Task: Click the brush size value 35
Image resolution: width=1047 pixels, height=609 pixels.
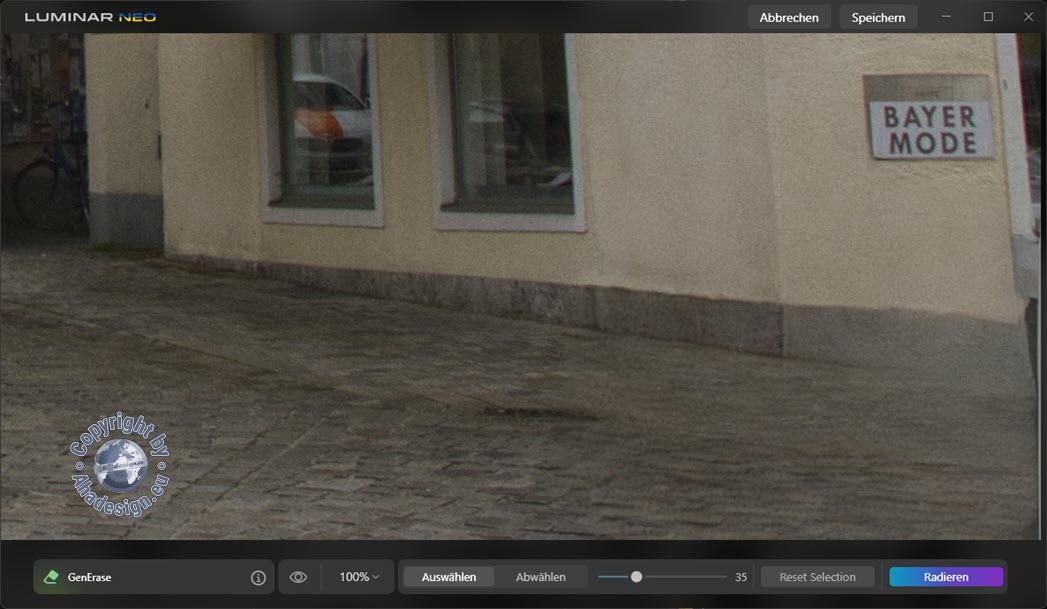Action: click(741, 577)
